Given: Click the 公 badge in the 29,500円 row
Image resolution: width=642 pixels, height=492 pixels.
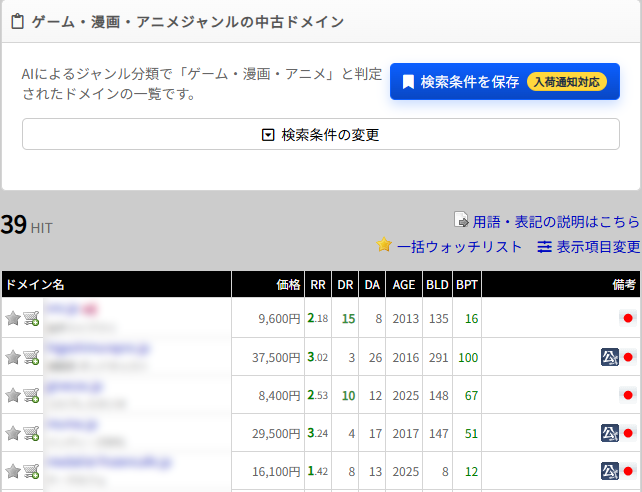Looking at the screenshot, I should click(610, 433).
